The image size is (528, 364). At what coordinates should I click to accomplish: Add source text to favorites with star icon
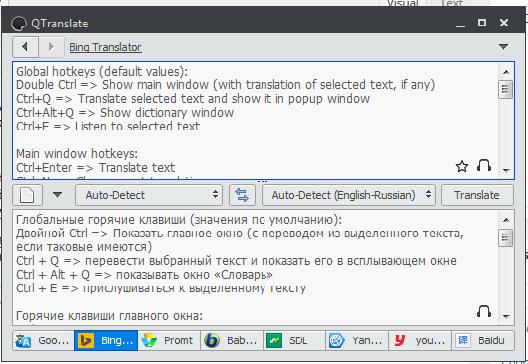coord(462,166)
